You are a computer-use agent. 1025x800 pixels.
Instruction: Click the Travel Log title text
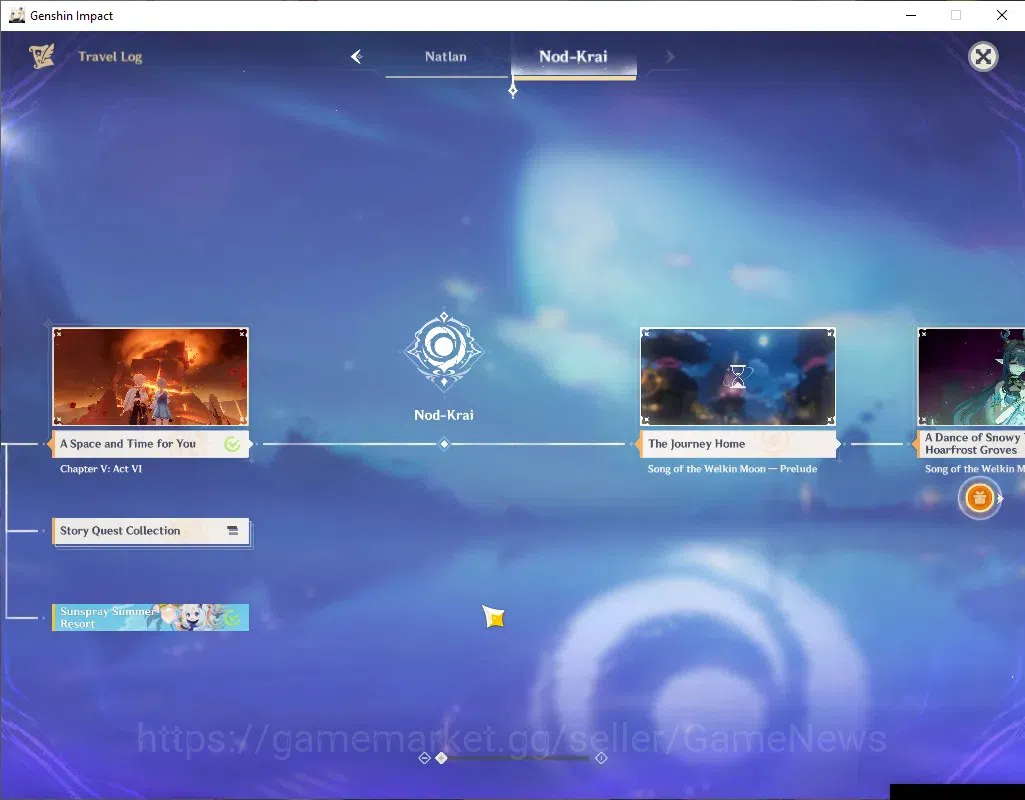tap(110, 57)
